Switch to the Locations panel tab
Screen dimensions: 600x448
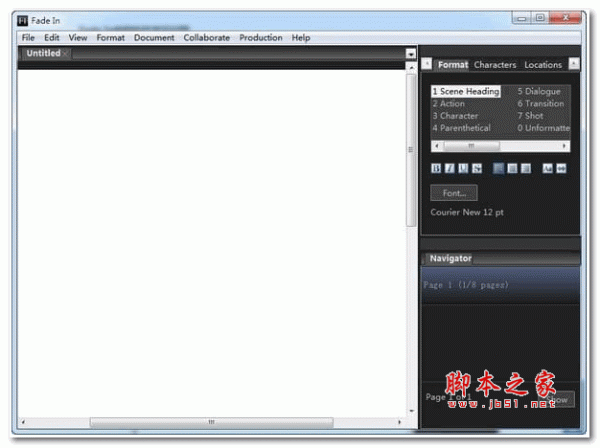point(543,65)
